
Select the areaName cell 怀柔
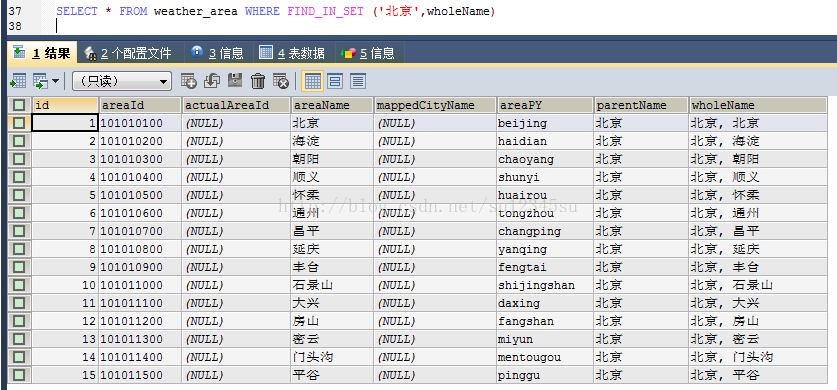332,195
